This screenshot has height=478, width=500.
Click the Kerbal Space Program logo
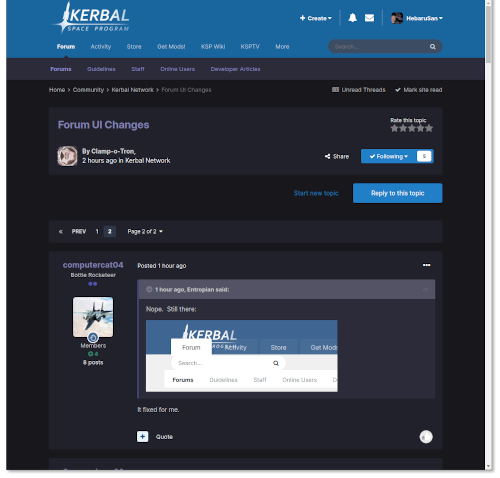pos(91,18)
